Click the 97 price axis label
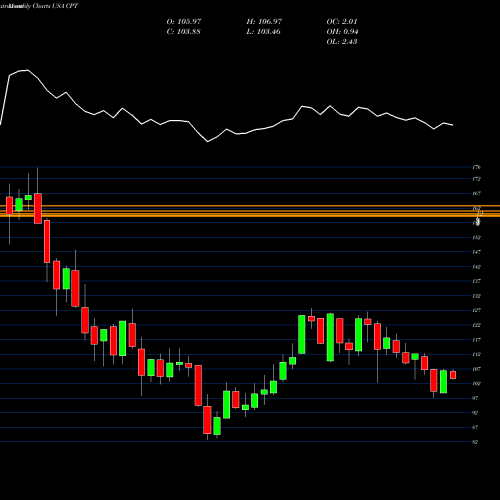500x500 pixels. (476, 398)
